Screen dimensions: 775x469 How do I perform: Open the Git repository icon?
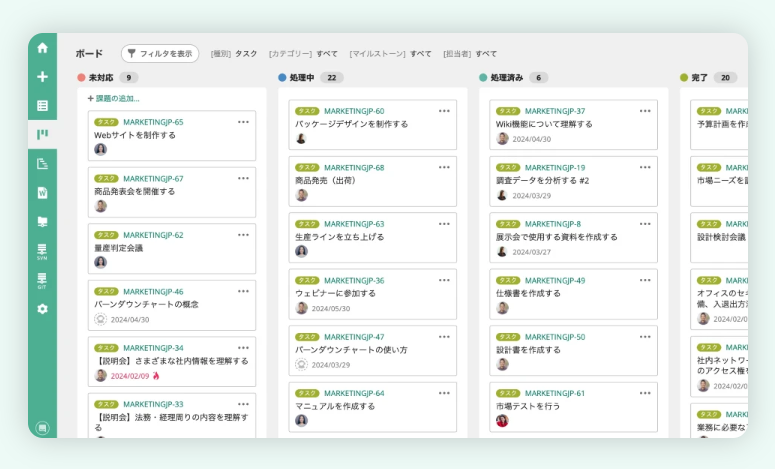(x=43, y=280)
